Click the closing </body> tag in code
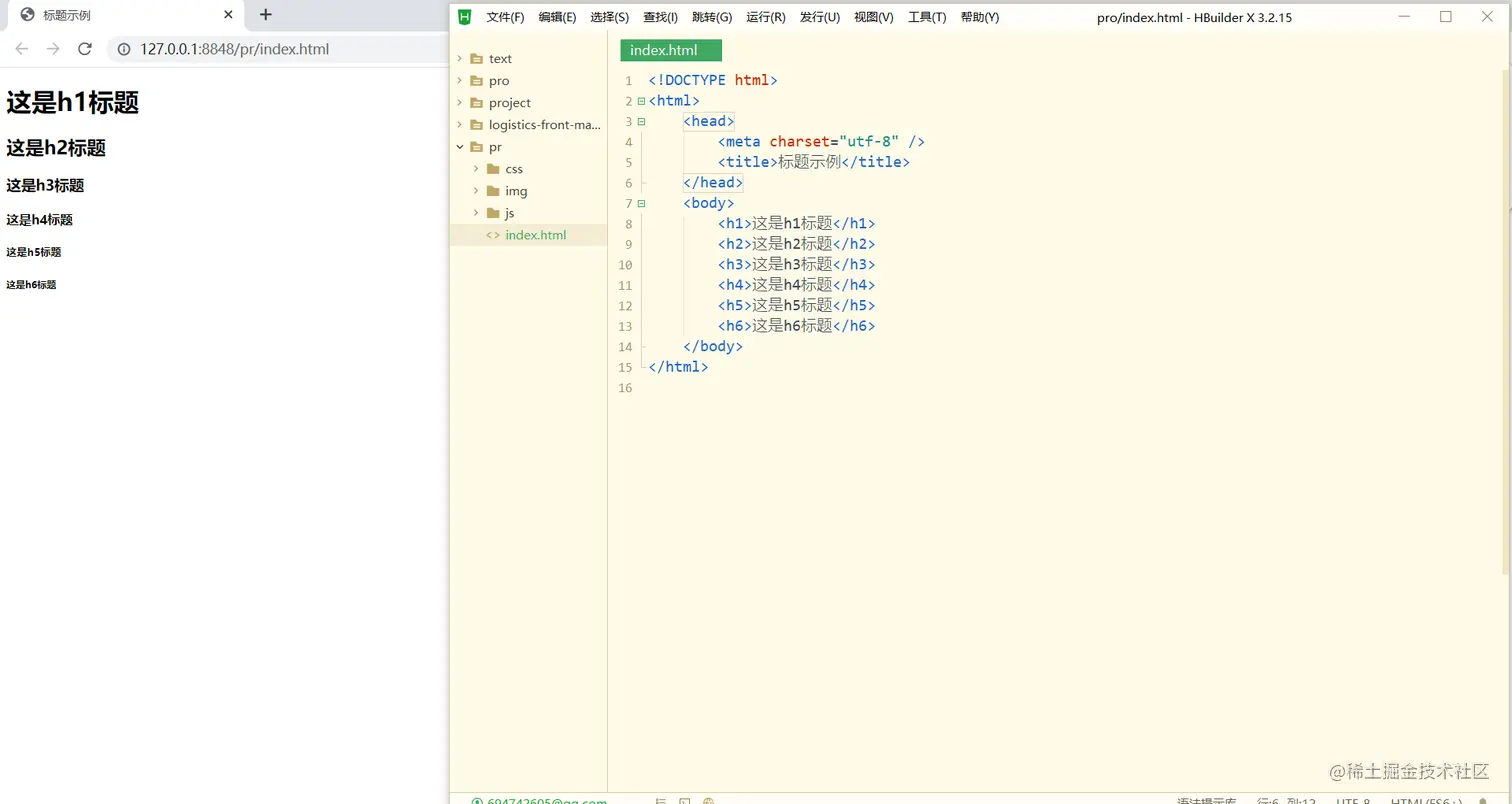 (713, 347)
